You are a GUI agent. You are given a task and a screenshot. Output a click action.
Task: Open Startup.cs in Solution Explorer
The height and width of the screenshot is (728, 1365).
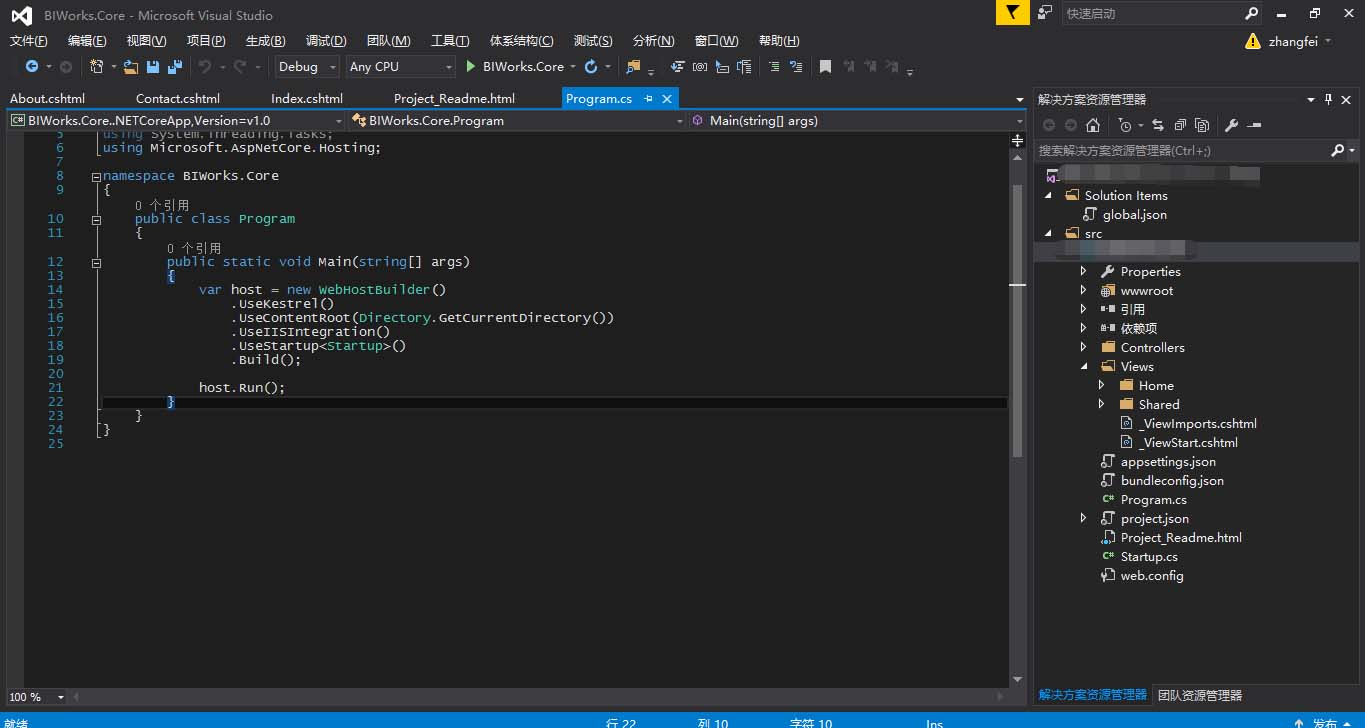tap(1148, 556)
